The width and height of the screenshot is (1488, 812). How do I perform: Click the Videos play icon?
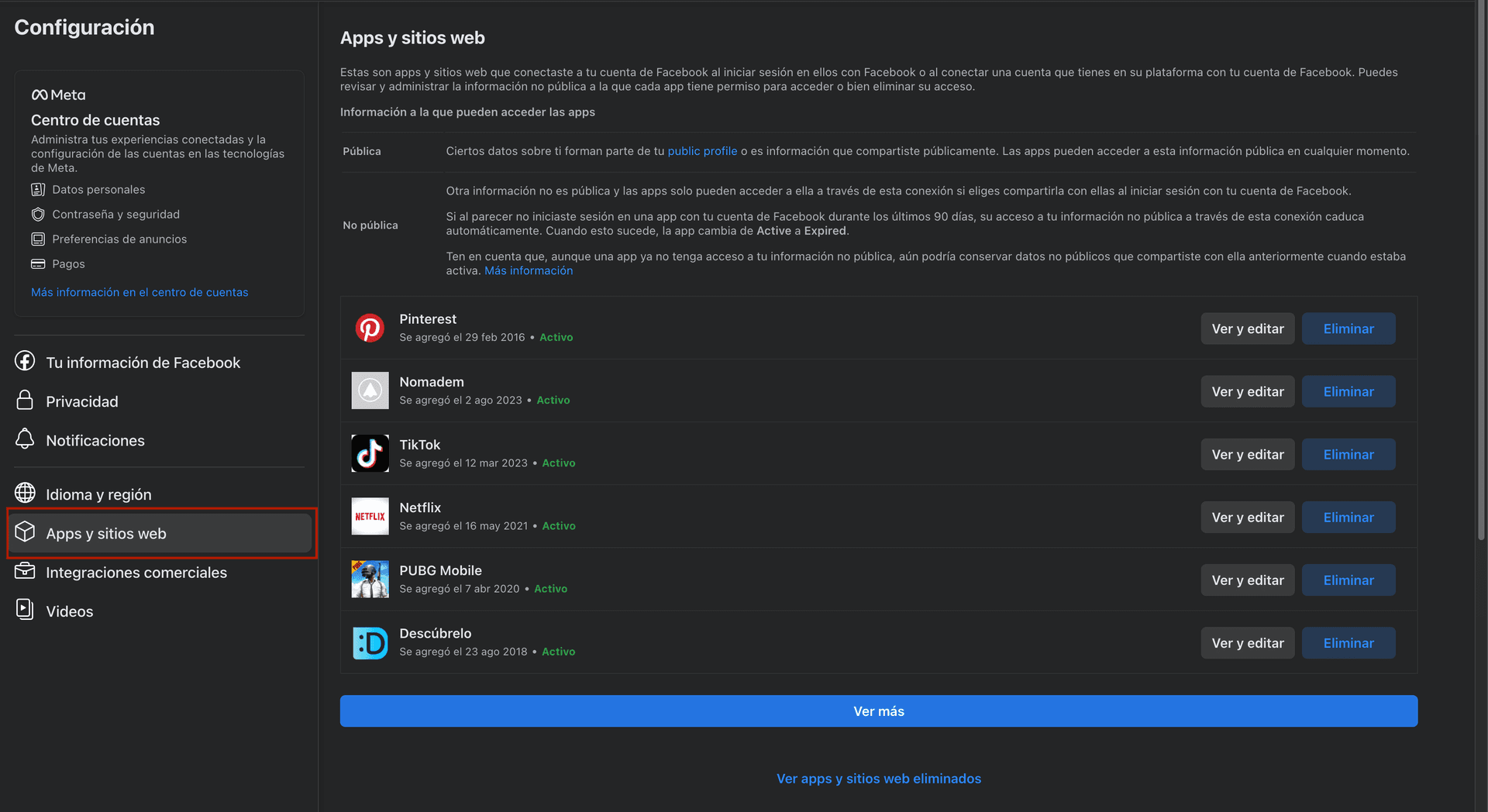pyautogui.click(x=25, y=610)
